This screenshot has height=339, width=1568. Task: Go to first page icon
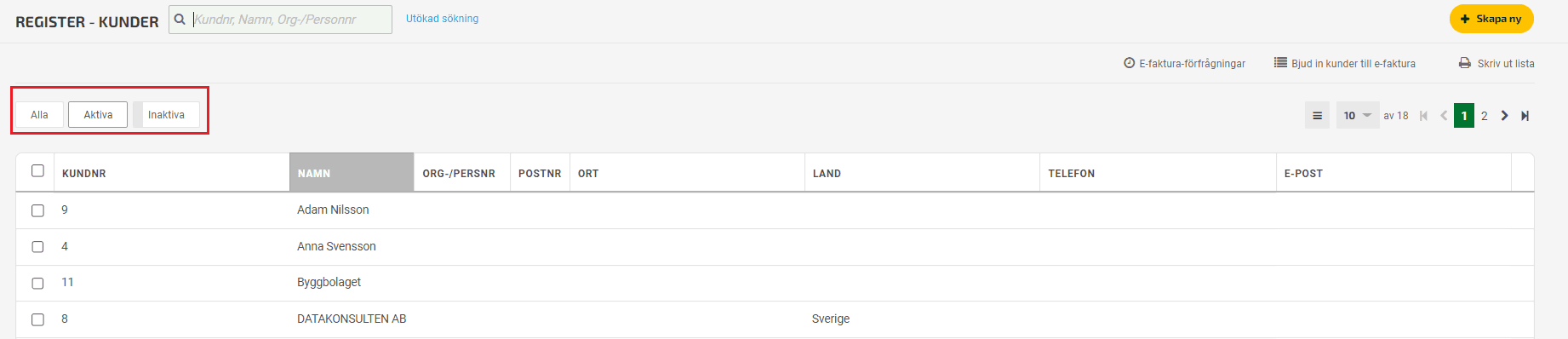pos(1423,116)
